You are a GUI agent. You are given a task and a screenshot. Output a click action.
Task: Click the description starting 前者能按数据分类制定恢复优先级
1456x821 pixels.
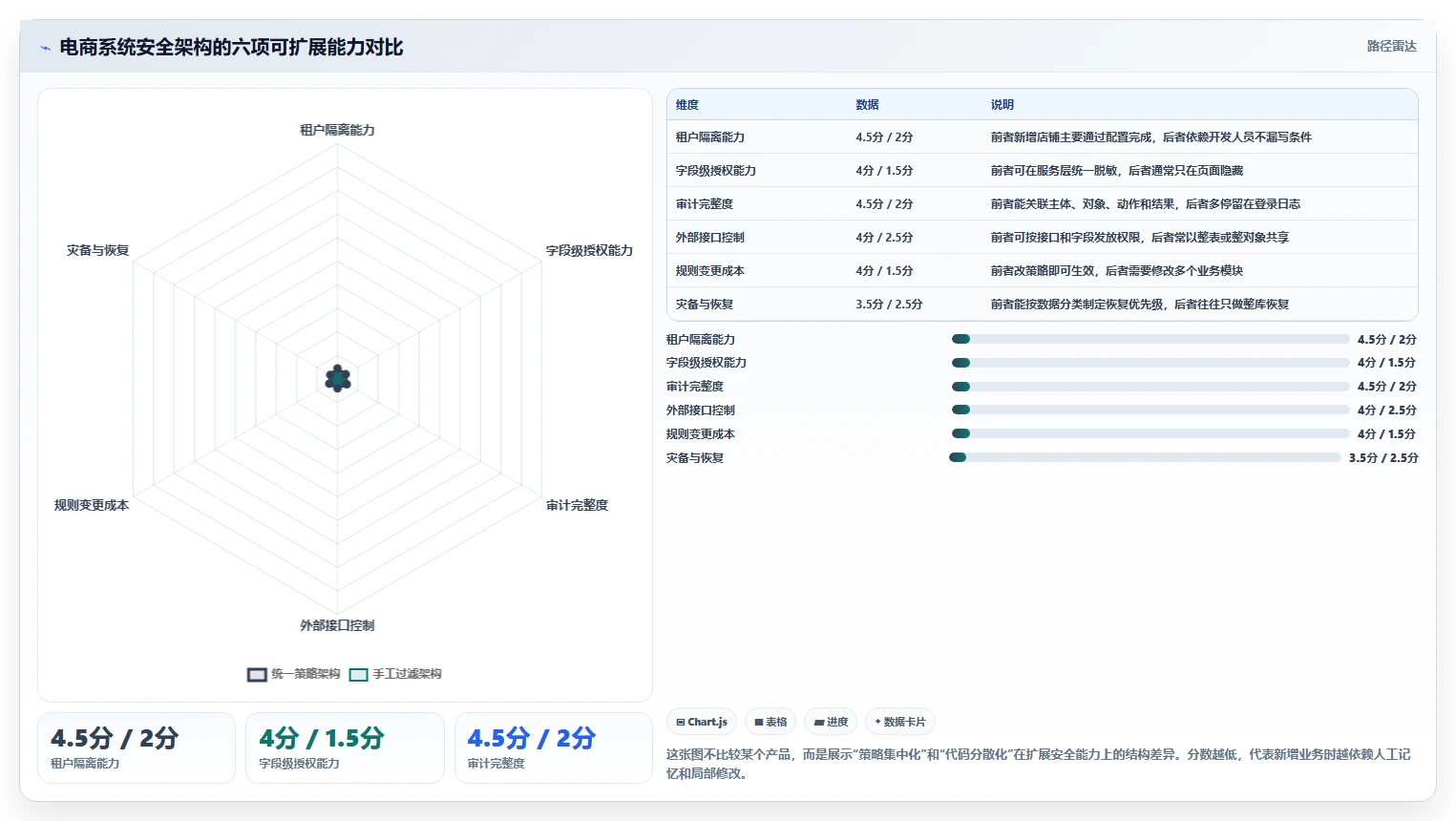1139,305
